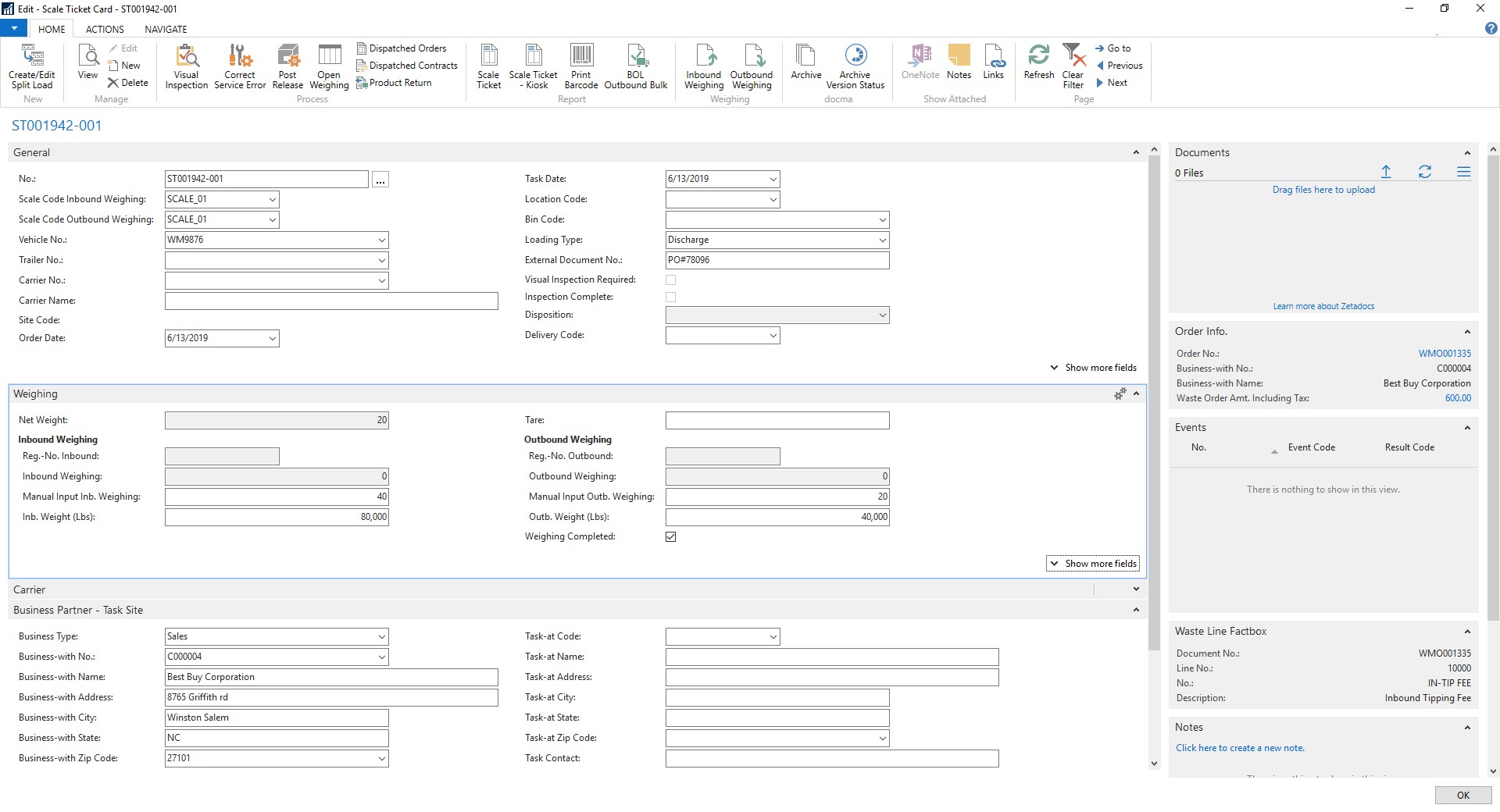This screenshot has width=1500, height=812.
Task: Open the View ribbon icon
Action: 87,62
